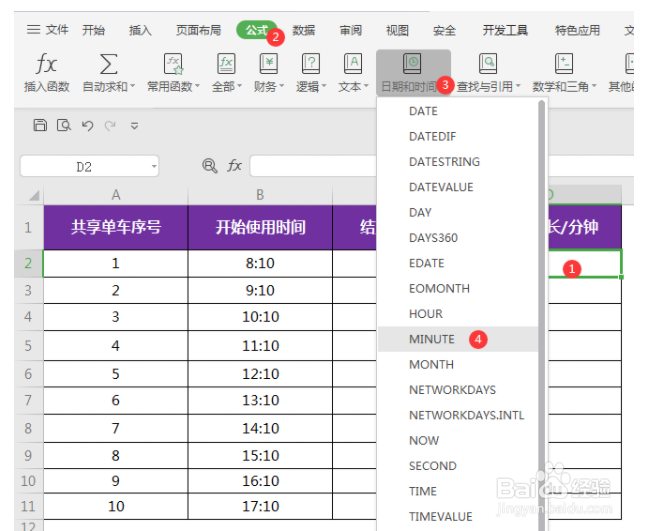Screen dimensions: 647x531
Task: Click the save icon in quick access toolbar
Action: point(40,125)
